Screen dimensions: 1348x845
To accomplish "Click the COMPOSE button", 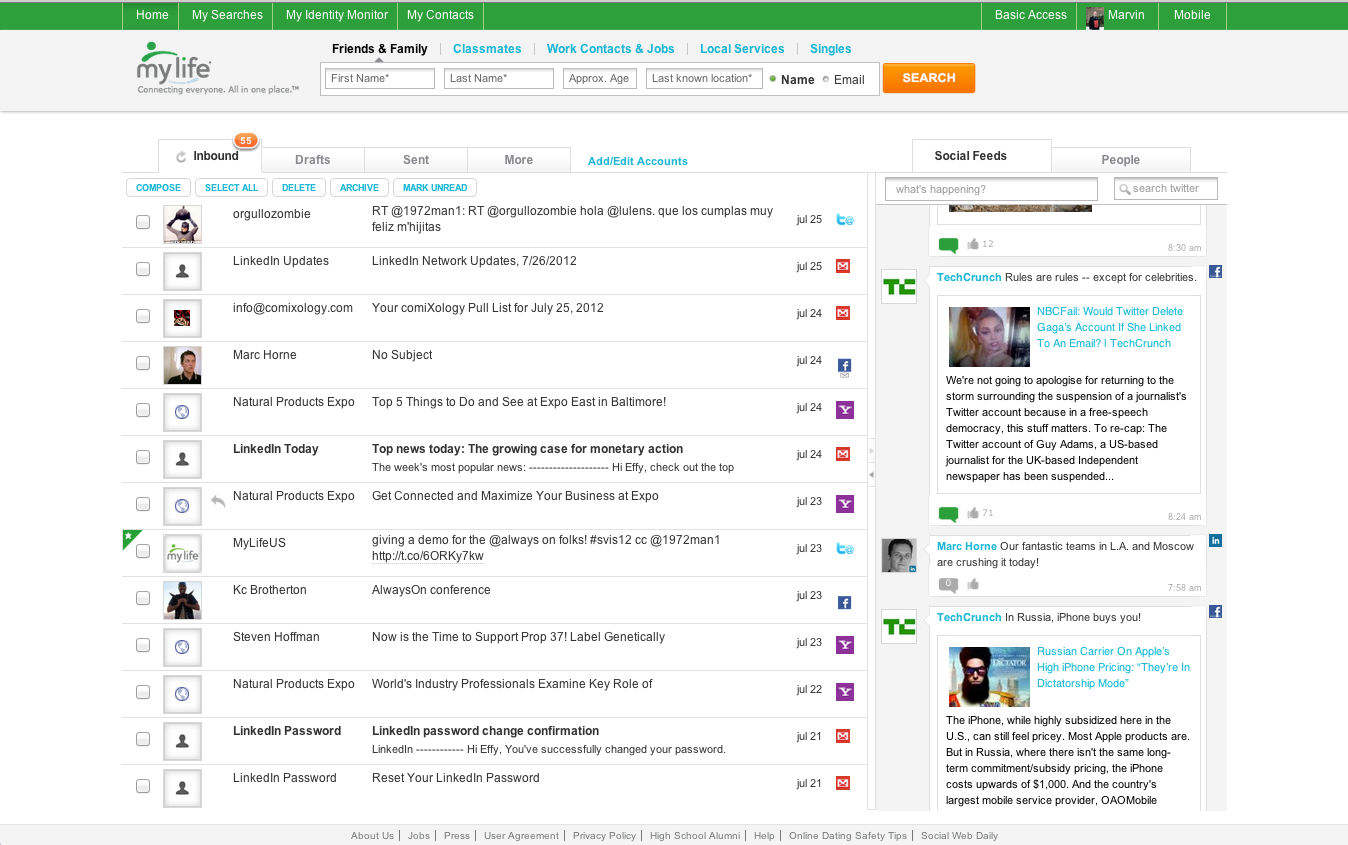I will [x=159, y=187].
